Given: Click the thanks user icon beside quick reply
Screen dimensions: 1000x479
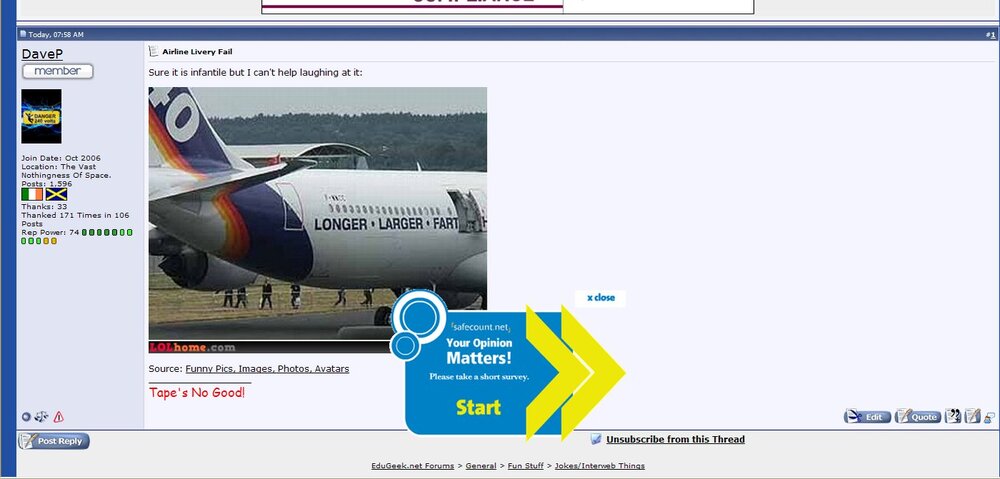Looking at the screenshot, I should pos(989,418).
